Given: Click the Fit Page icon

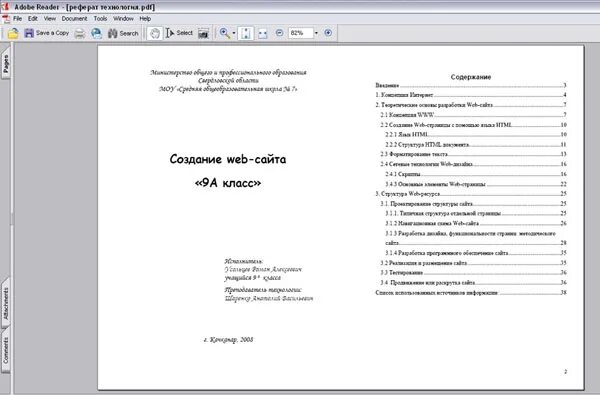Looking at the screenshot, I should click(246, 34).
